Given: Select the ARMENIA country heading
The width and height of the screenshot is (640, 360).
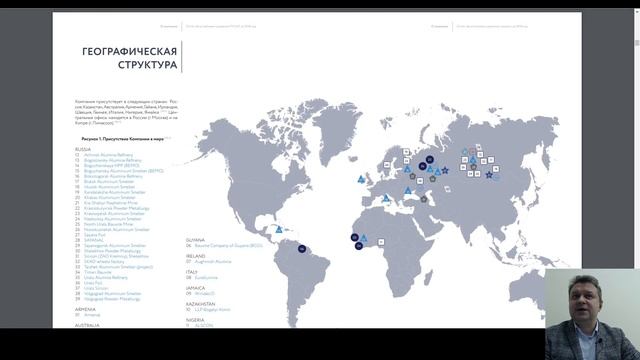Looking at the screenshot, I should click(85, 309).
